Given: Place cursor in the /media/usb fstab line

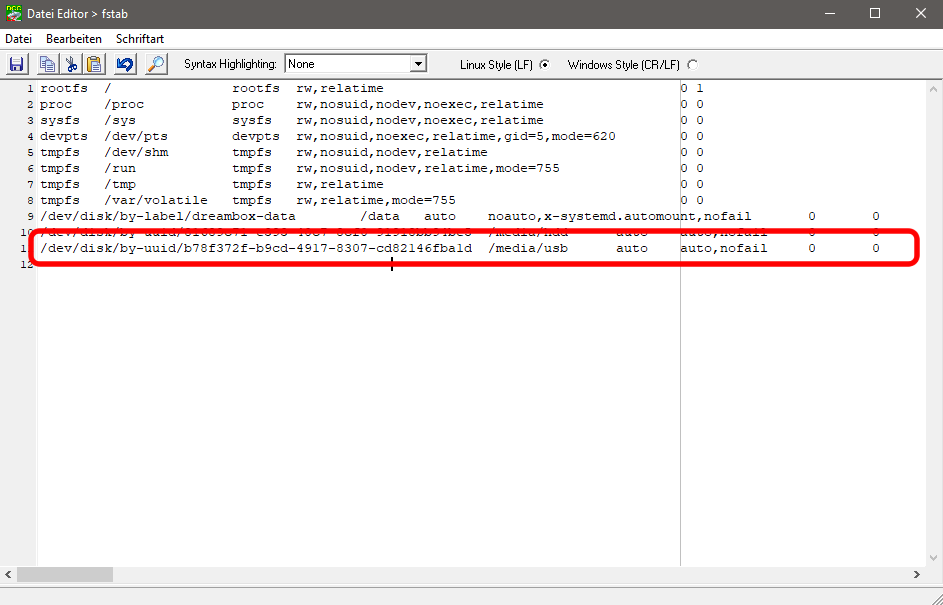Looking at the screenshot, I should pos(300,248).
